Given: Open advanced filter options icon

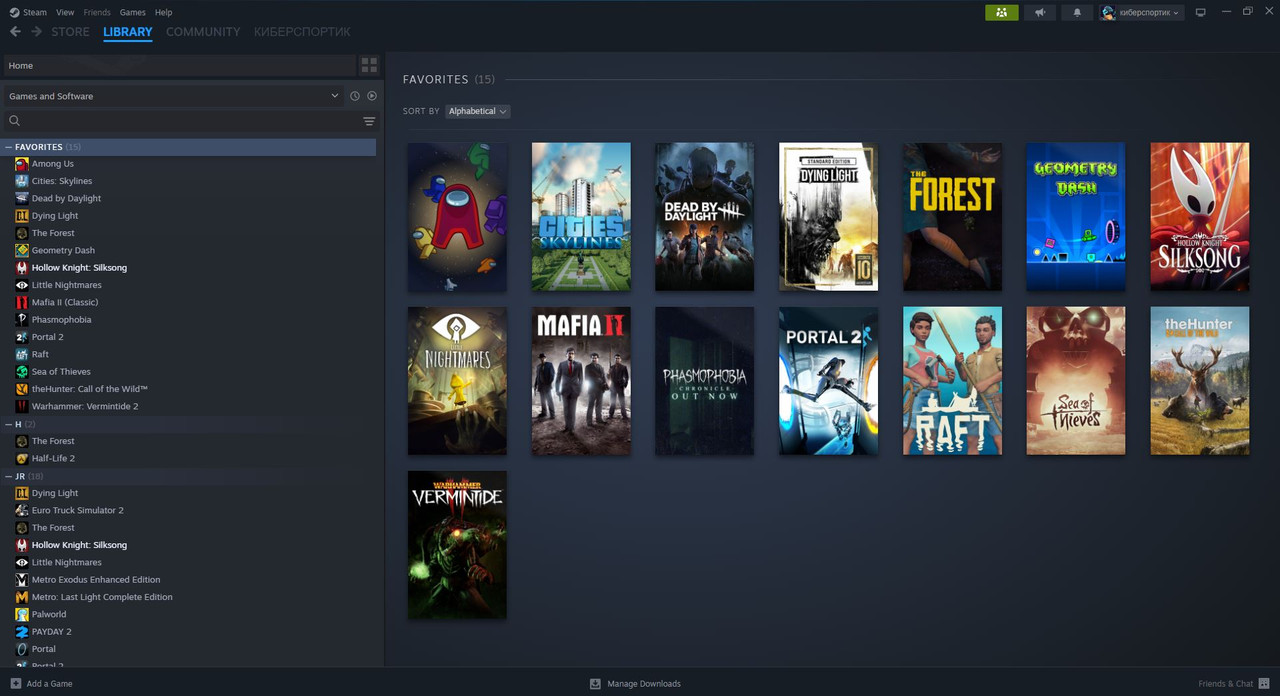Looking at the screenshot, I should point(369,121).
